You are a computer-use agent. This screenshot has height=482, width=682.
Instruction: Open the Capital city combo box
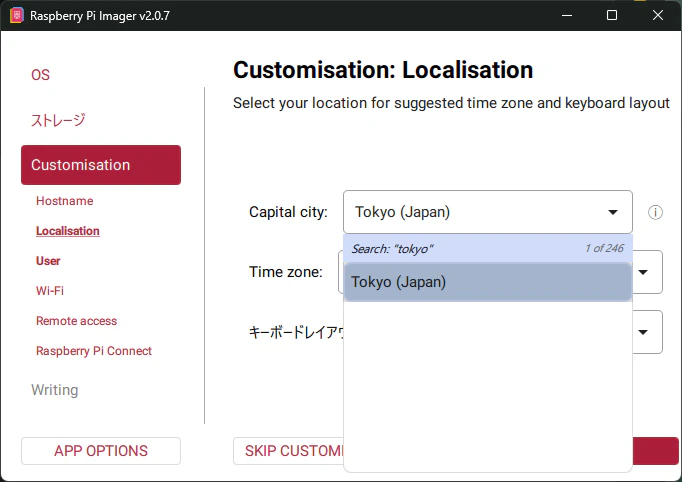pos(488,212)
